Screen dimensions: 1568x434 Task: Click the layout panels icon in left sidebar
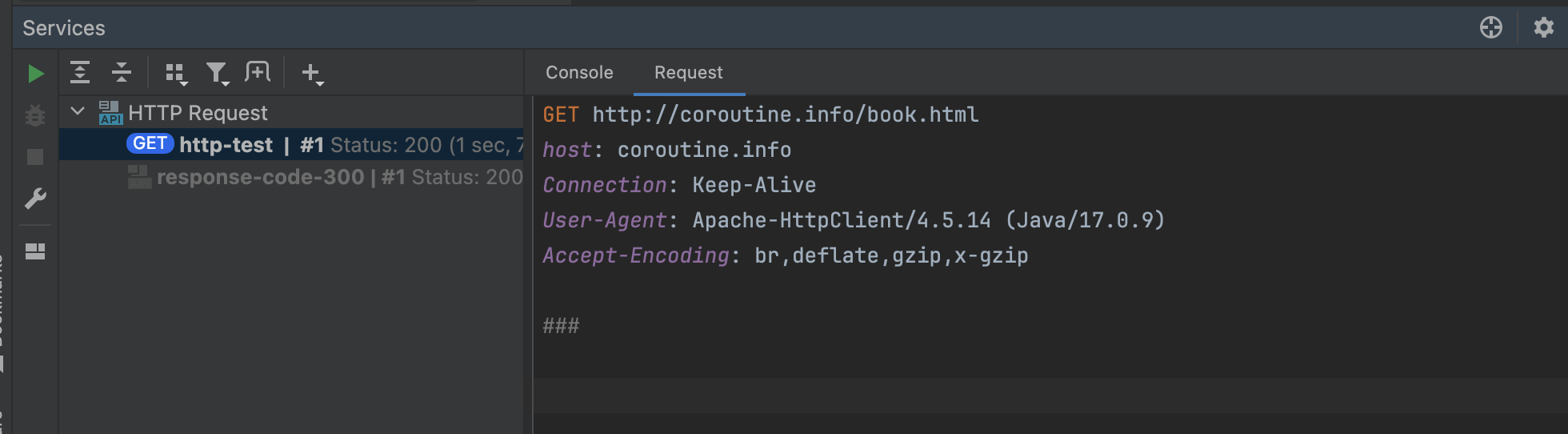[x=35, y=251]
